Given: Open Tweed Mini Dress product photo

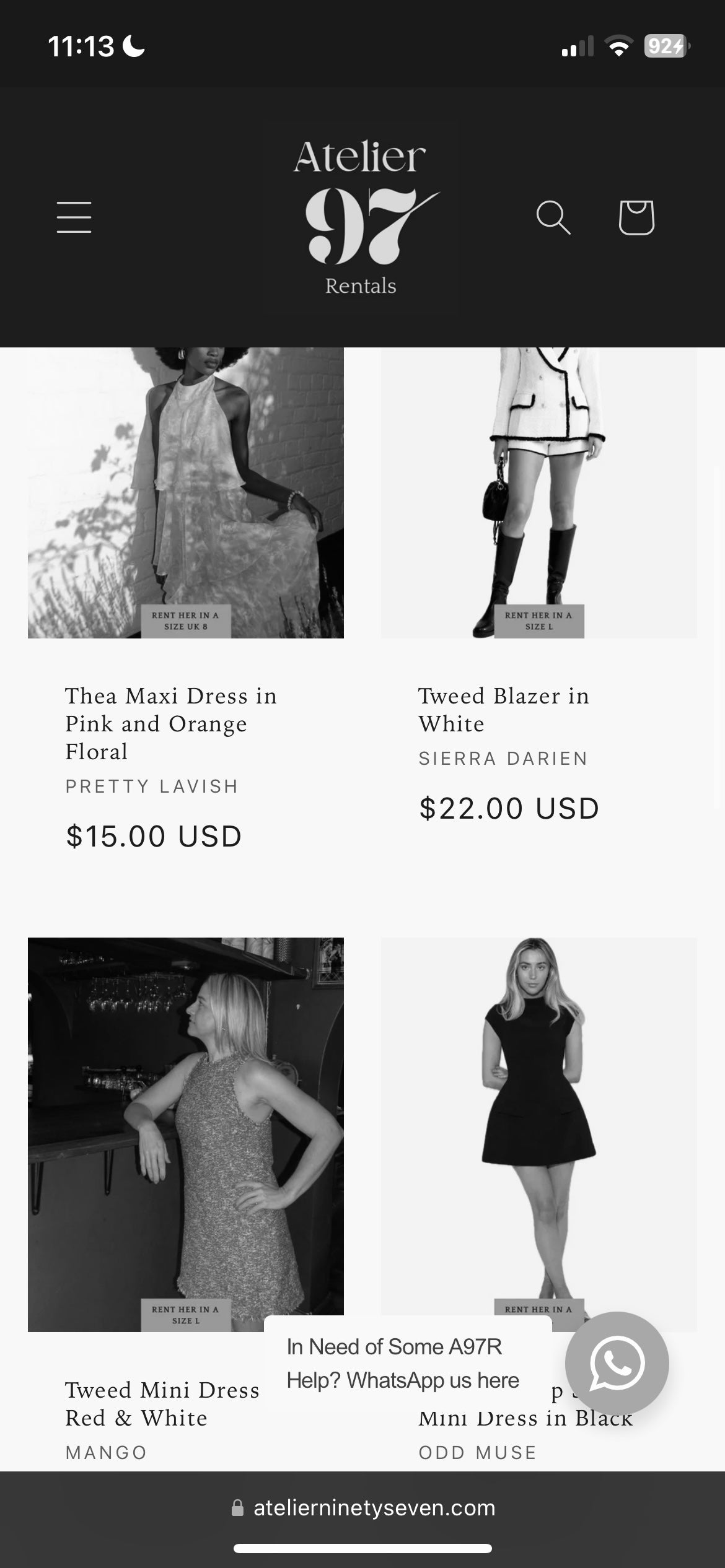Looking at the screenshot, I should (186, 1135).
